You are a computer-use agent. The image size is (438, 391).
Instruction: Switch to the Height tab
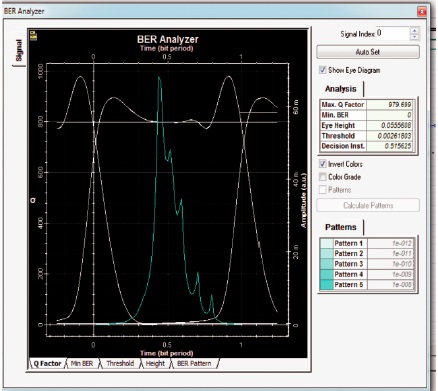pyautogui.click(x=155, y=363)
